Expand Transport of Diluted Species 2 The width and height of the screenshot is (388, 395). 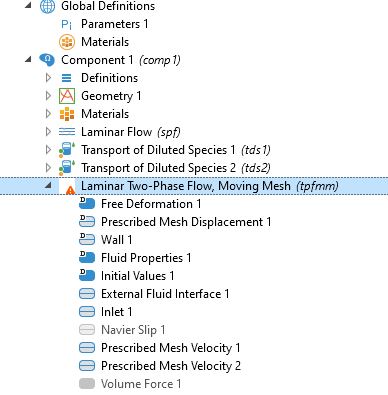(48, 168)
